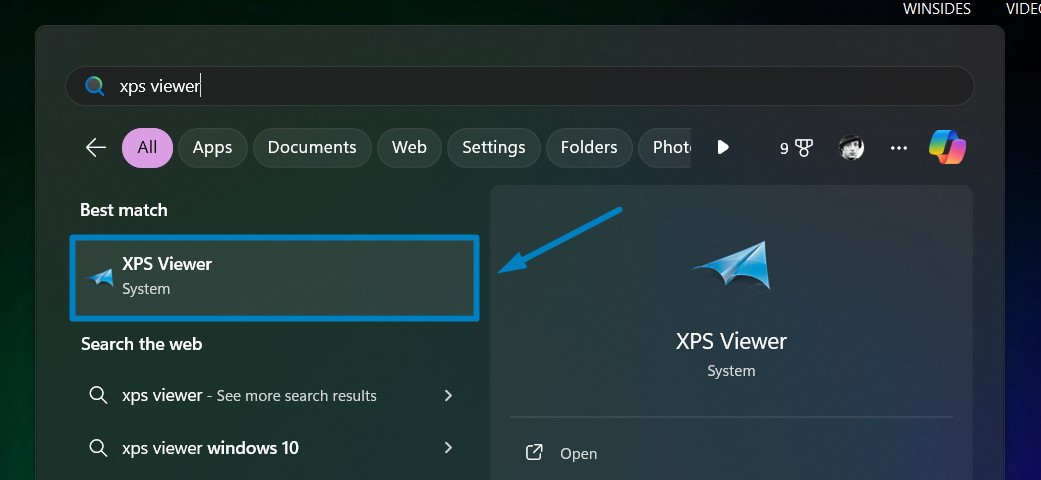Launch Copilot from the colorful icon

pyautogui.click(x=947, y=147)
